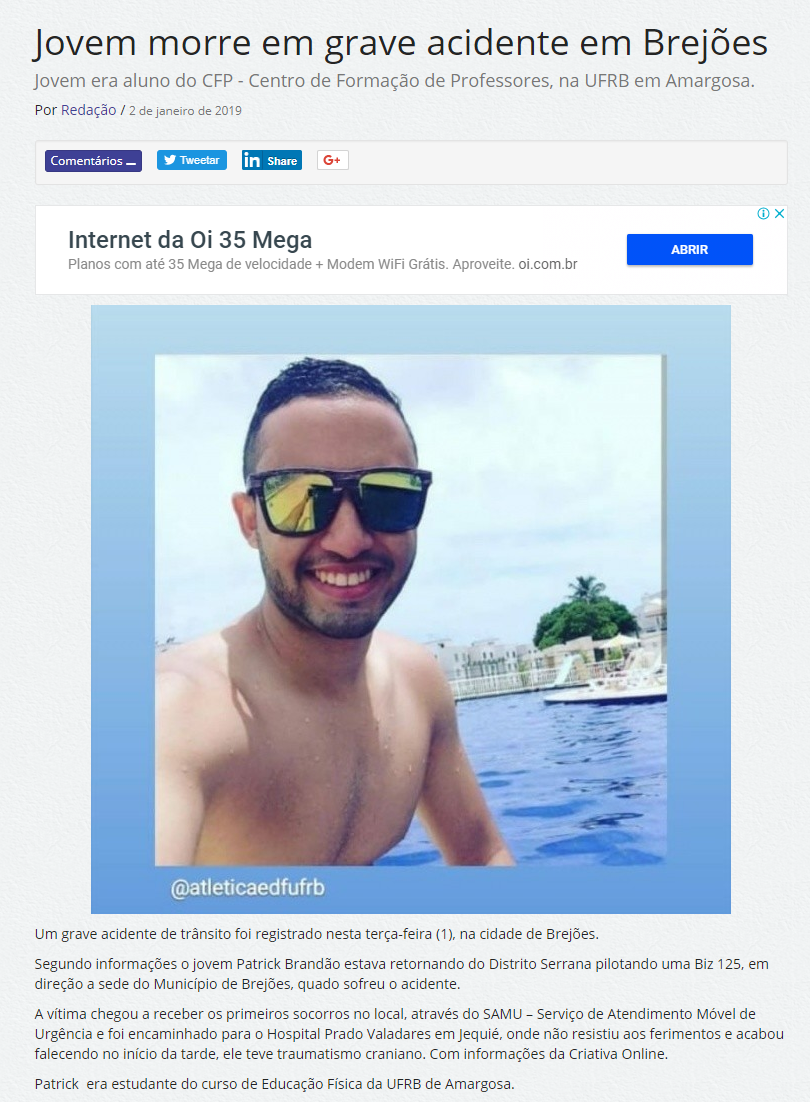810x1102 pixels.
Task: Click the final line about Educação Física course
Action: click(x=275, y=1084)
